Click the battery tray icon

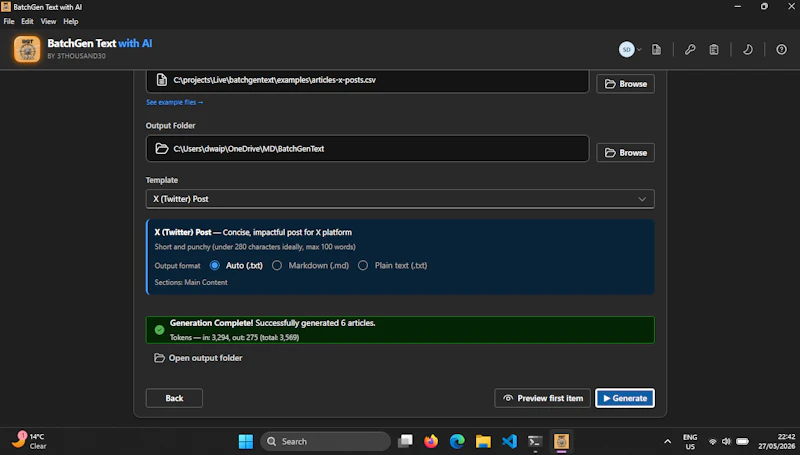click(742, 442)
